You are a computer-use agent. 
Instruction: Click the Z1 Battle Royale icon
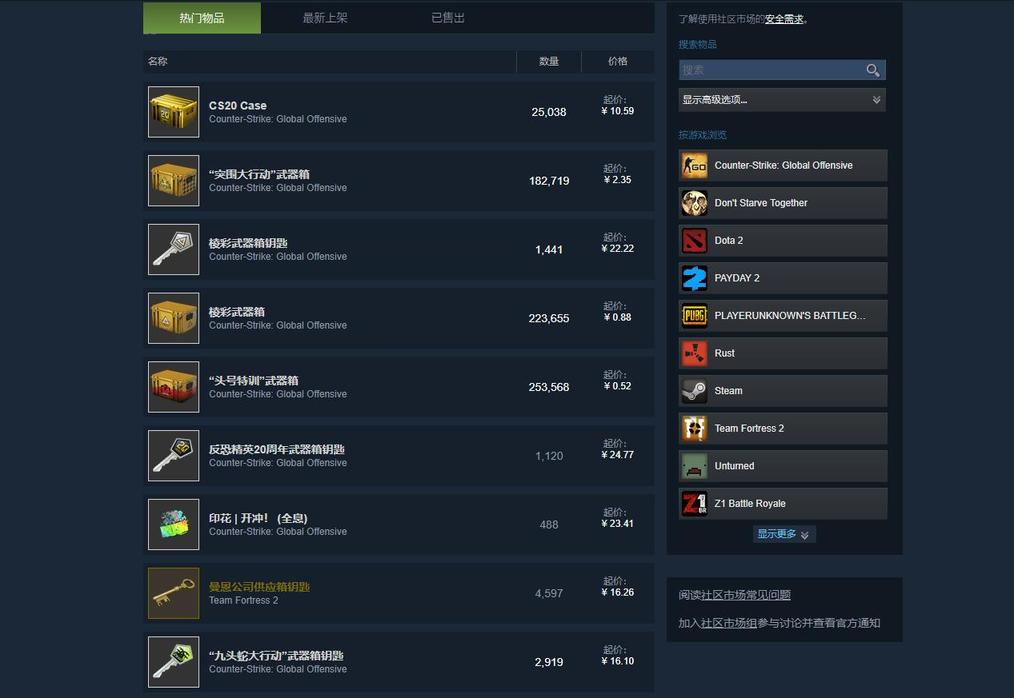(695, 503)
